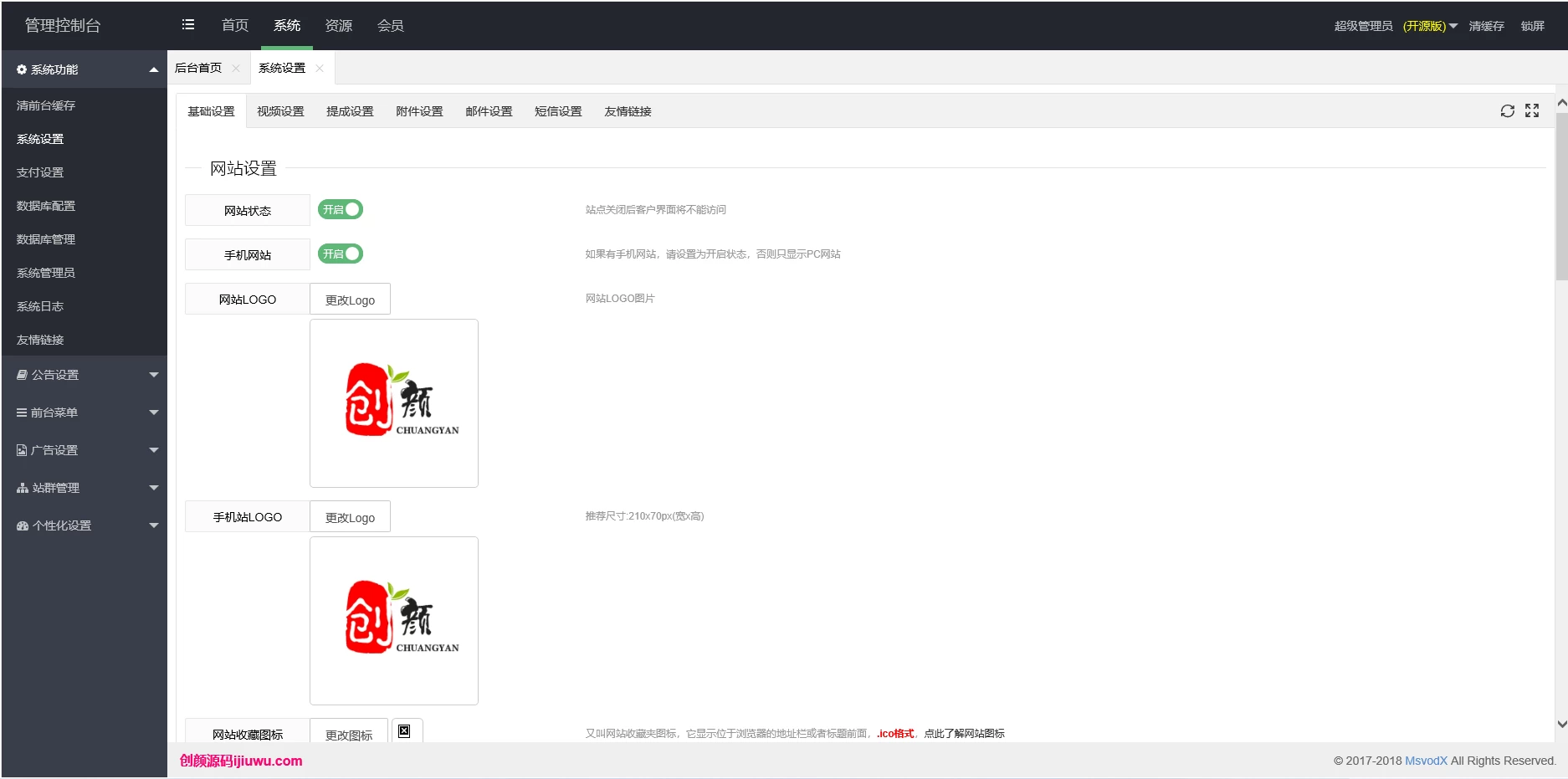Open the MsvodX footer link

(x=1426, y=761)
